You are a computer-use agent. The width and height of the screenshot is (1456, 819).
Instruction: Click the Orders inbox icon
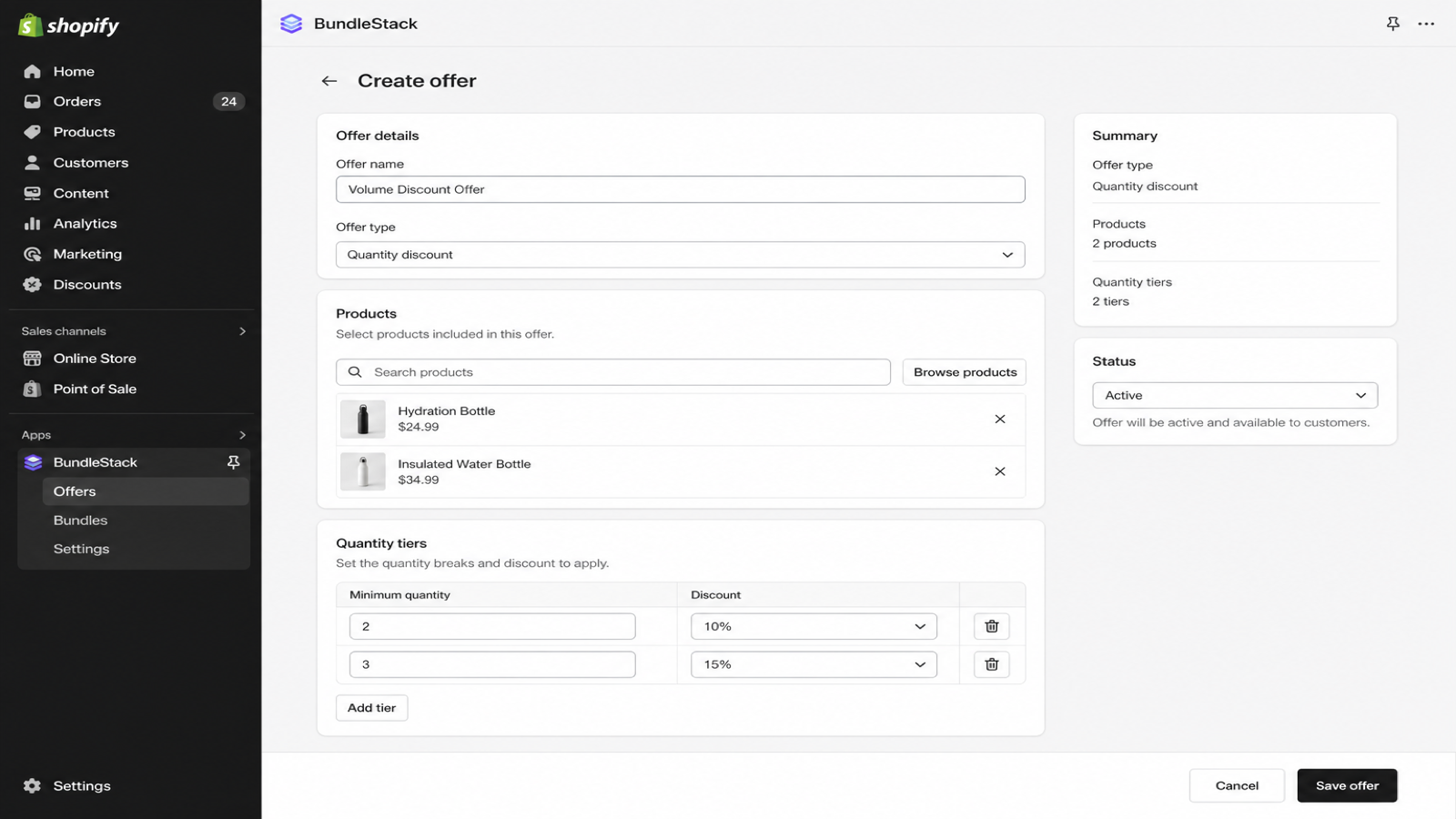[x=33, y=101]
